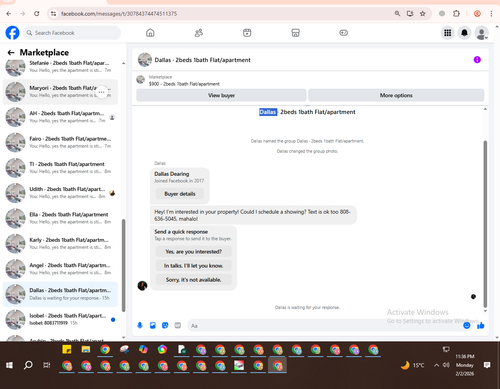500x389 pixels.
Task: Open the browser extensions puzzle icon
Action: click(x=456, y=14)
